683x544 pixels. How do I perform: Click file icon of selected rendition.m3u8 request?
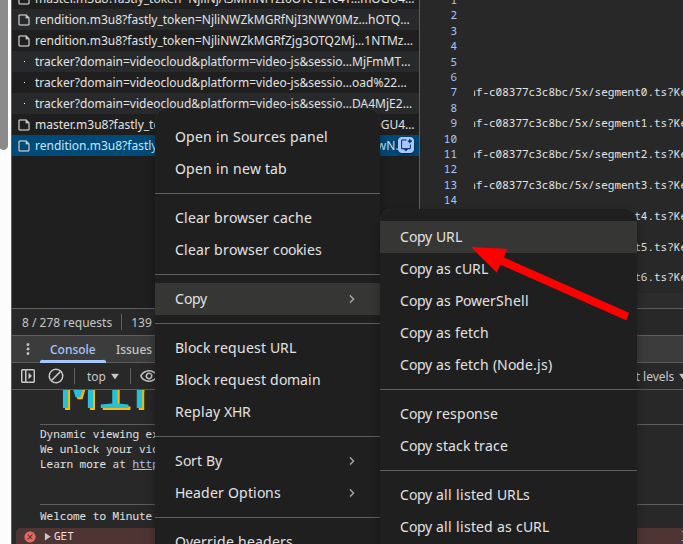click(25, 146)
